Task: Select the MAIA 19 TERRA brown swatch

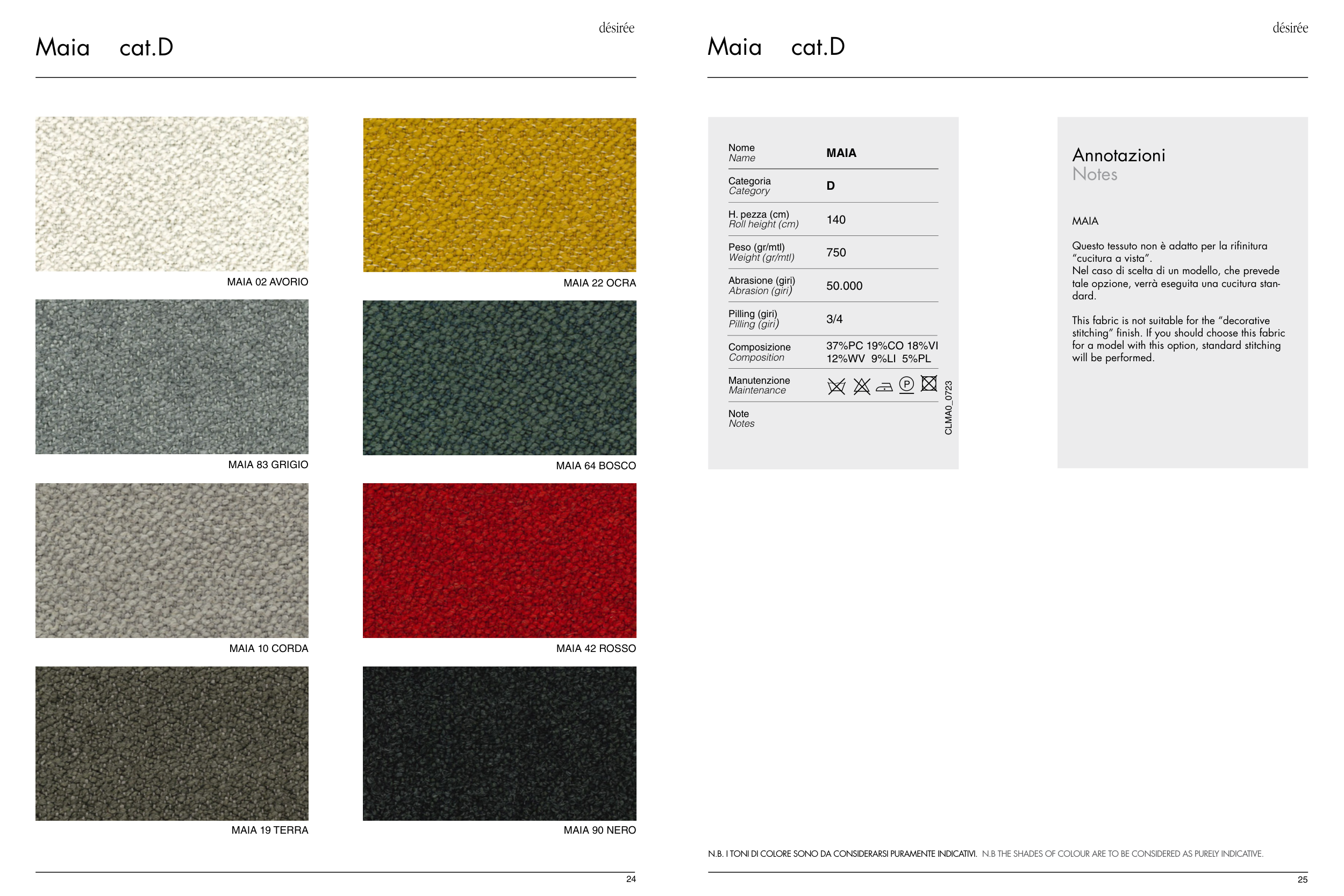Action: pos(171,743)
